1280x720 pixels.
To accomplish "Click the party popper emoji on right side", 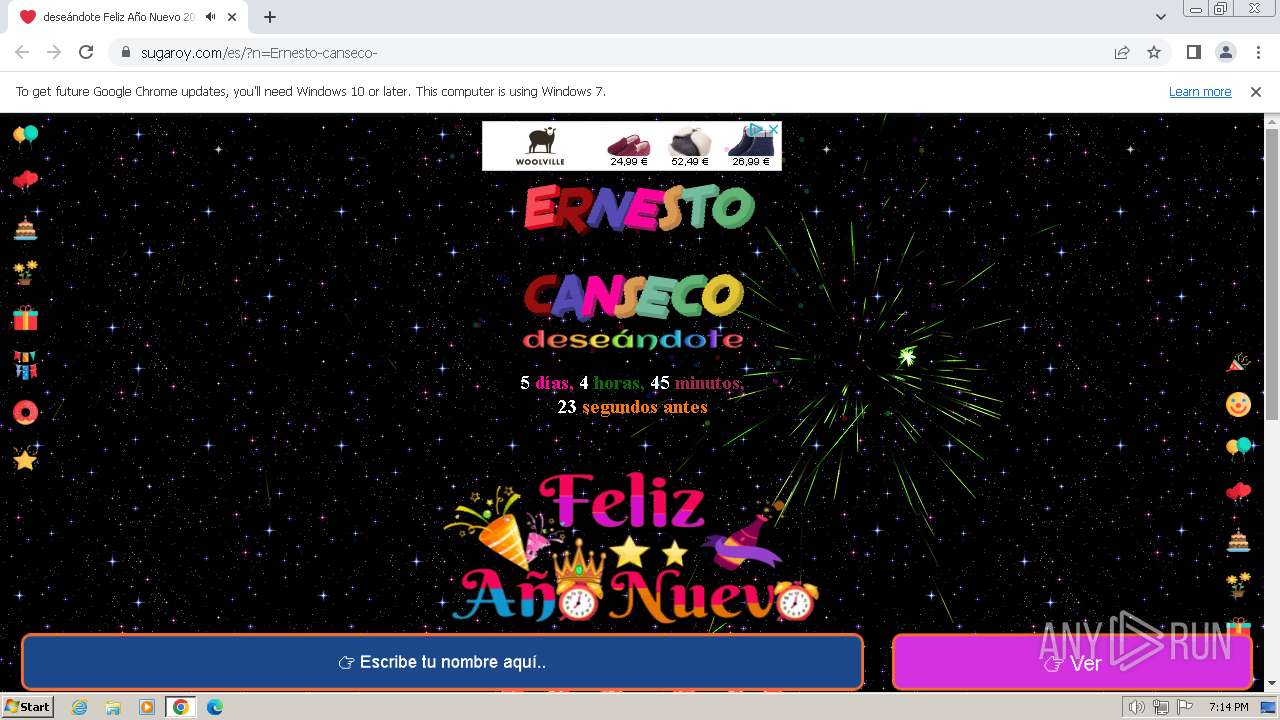I will click(1238, 362).
